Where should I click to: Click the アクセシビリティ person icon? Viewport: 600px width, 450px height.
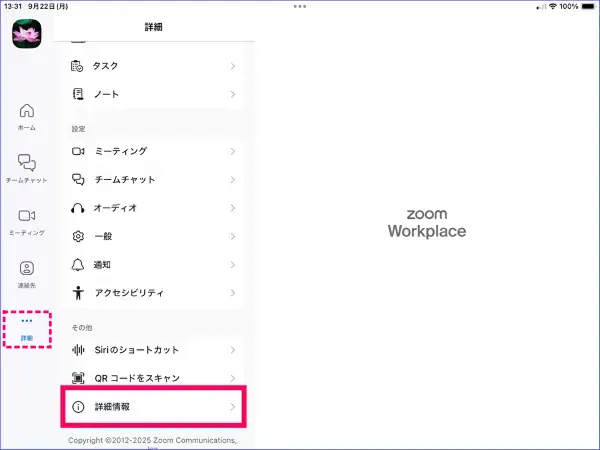point(78,294)
